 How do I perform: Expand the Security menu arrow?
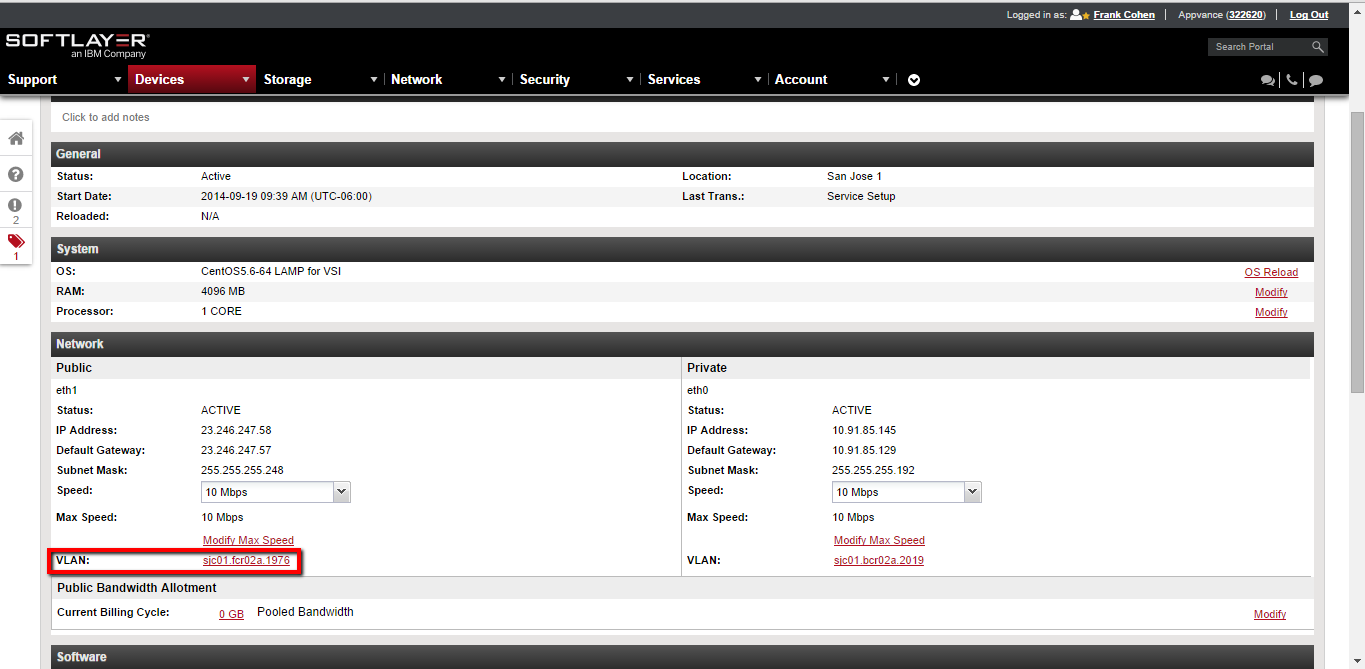630,80
